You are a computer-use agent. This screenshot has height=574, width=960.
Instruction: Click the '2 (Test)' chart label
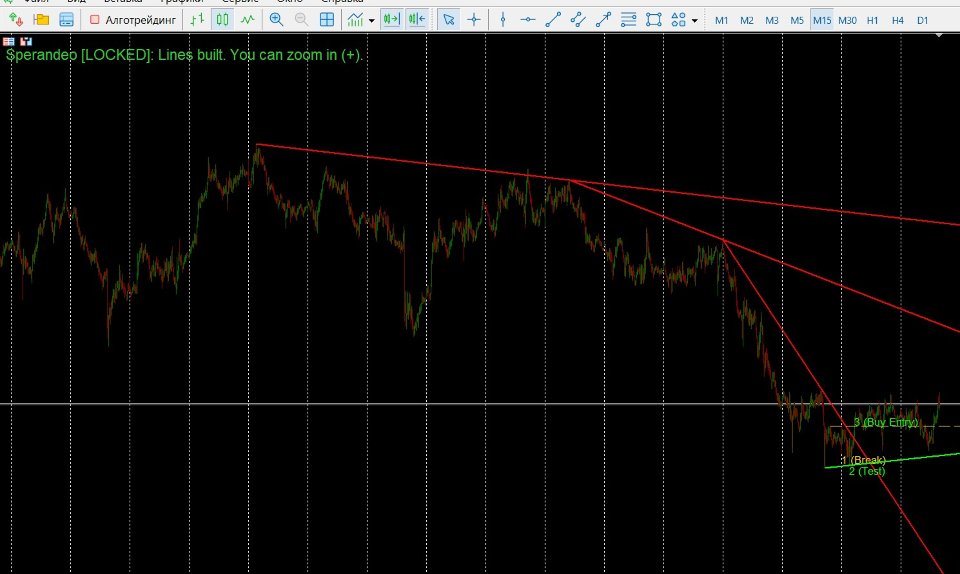pyautogui.click(x=867, y=471)
